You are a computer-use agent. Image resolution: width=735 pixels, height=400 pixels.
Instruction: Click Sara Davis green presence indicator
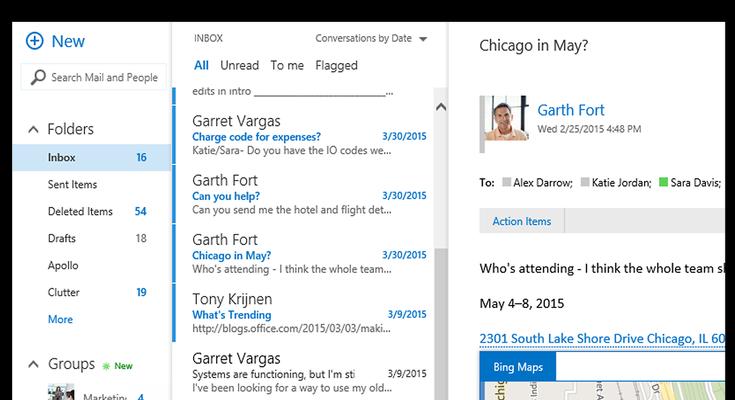(x=663, y=182)
